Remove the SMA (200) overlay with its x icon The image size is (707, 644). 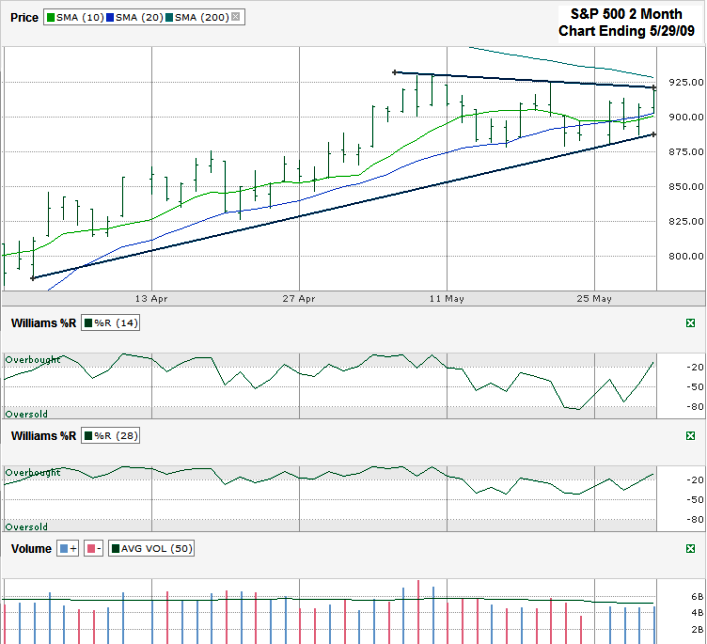pyautogui.click(x=235, y=17)
